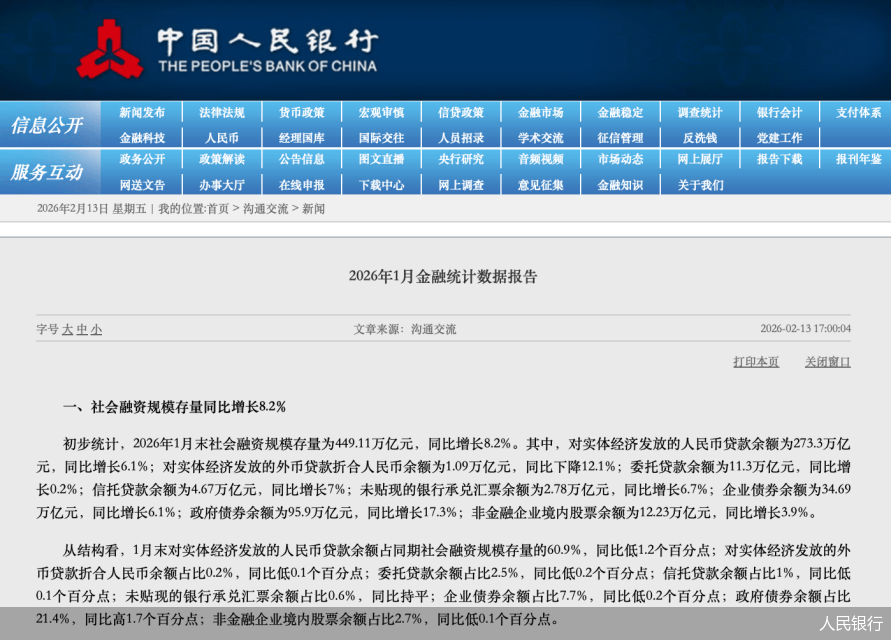Viewport: 891px width, 640px height.
Task: Navigate to 首页 in the breadcrumb
Action: (217, 209)
